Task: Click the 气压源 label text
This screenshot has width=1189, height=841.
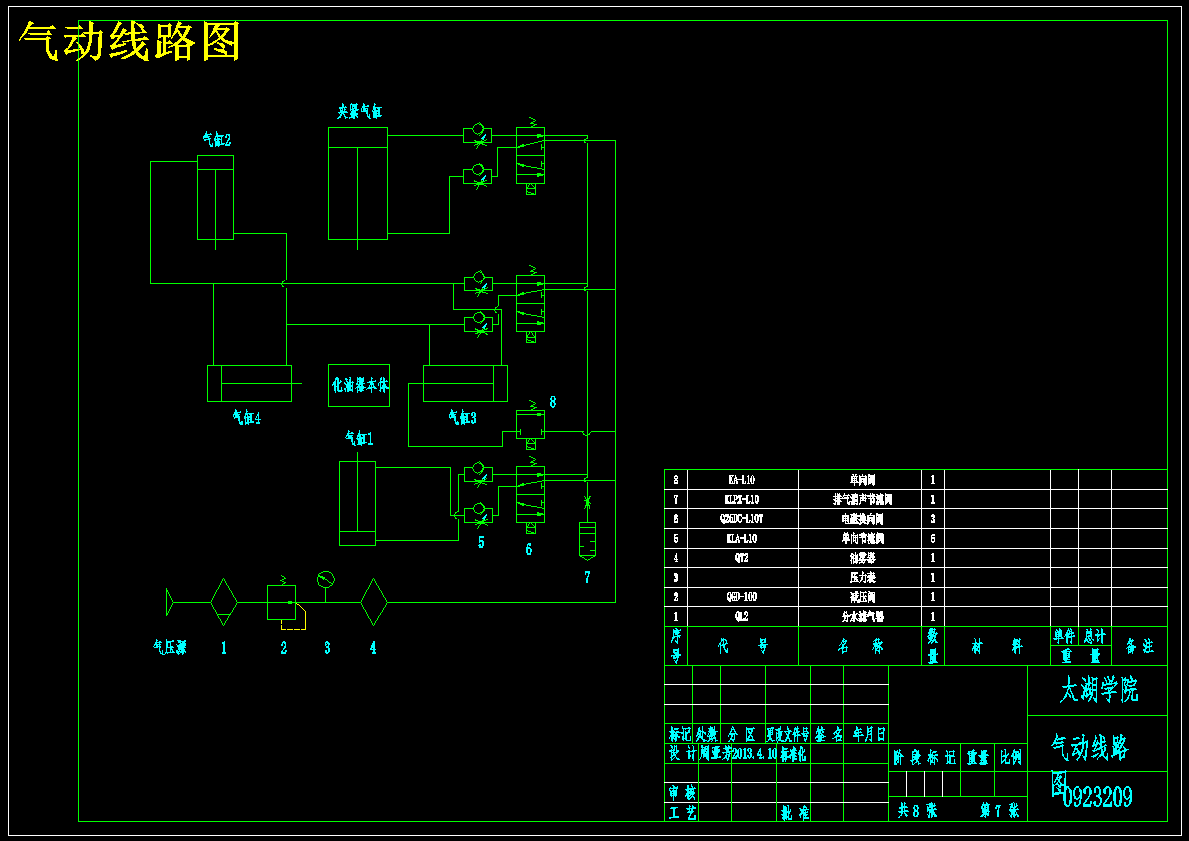Action: click(170, 647)
